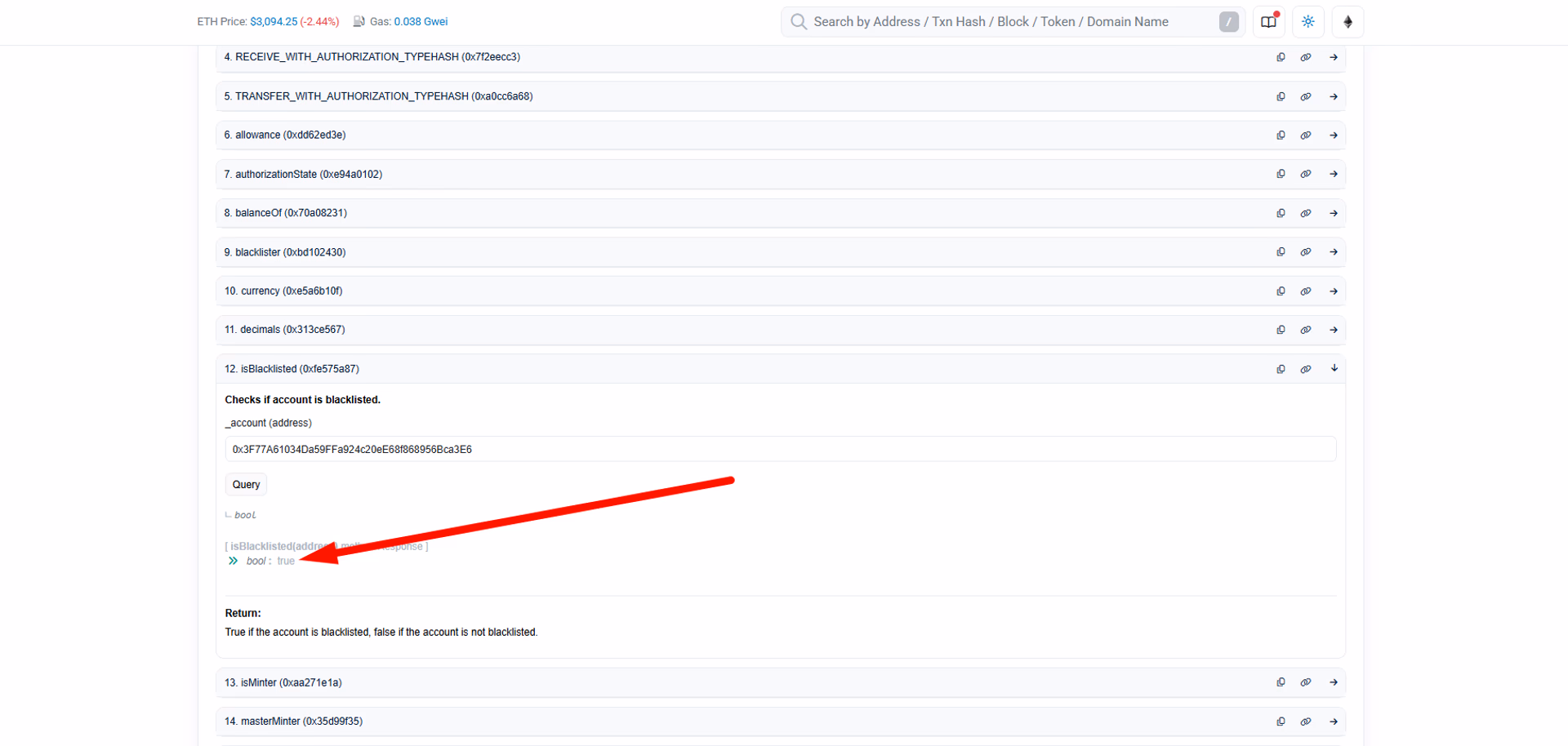Copy permalink for isBlacklisted method

1306,369
